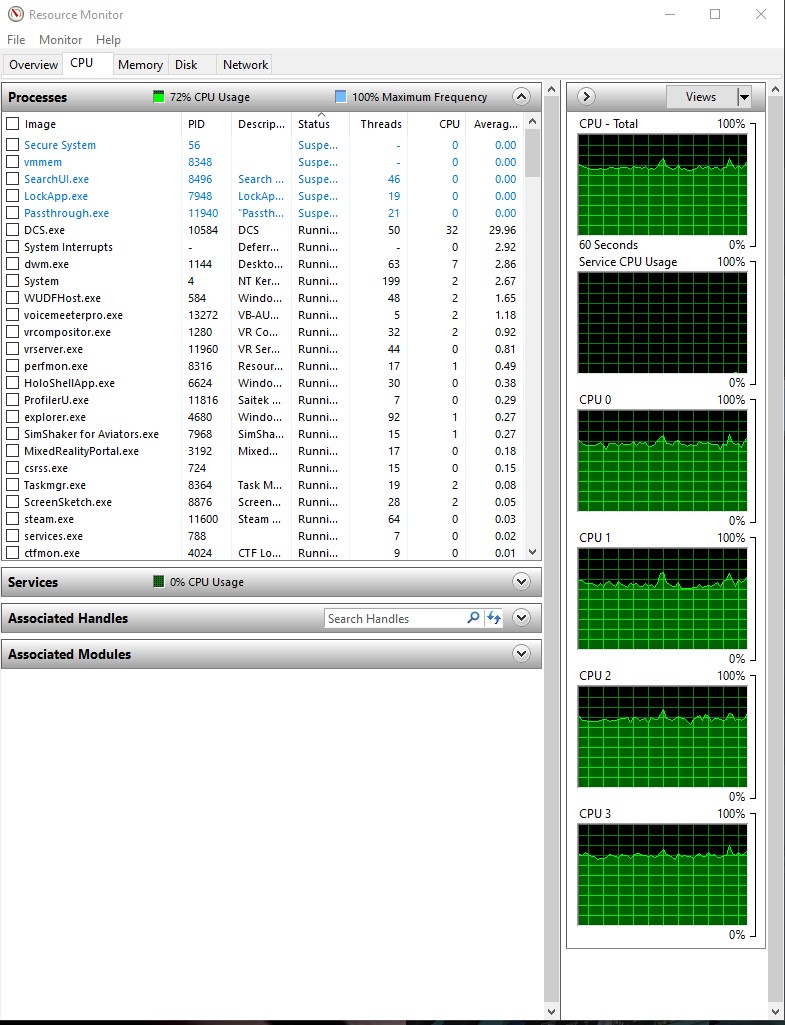785x1025 pixels.
Task: Click the Services CPU Usage green indicator
Action: (x=158, y=581)
